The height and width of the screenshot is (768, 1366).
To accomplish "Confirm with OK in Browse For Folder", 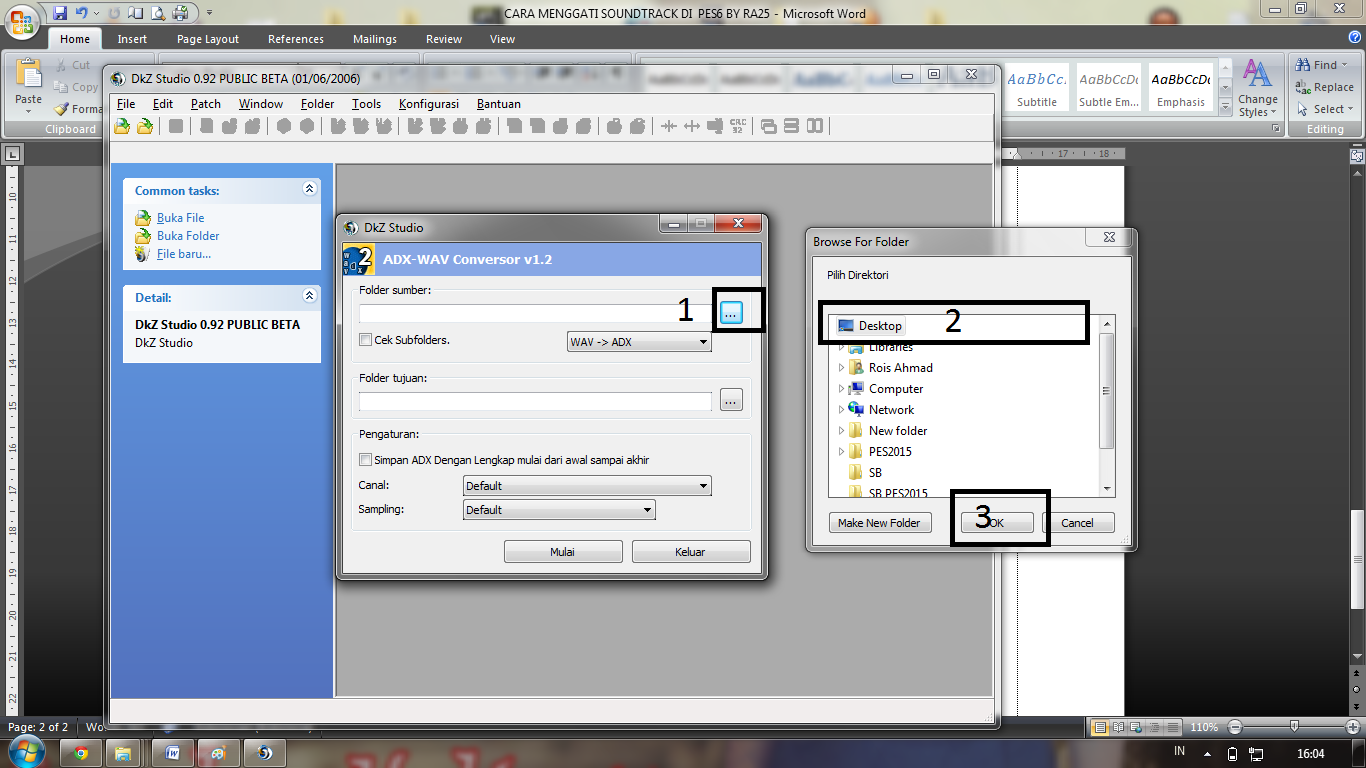I will point(997,523).
